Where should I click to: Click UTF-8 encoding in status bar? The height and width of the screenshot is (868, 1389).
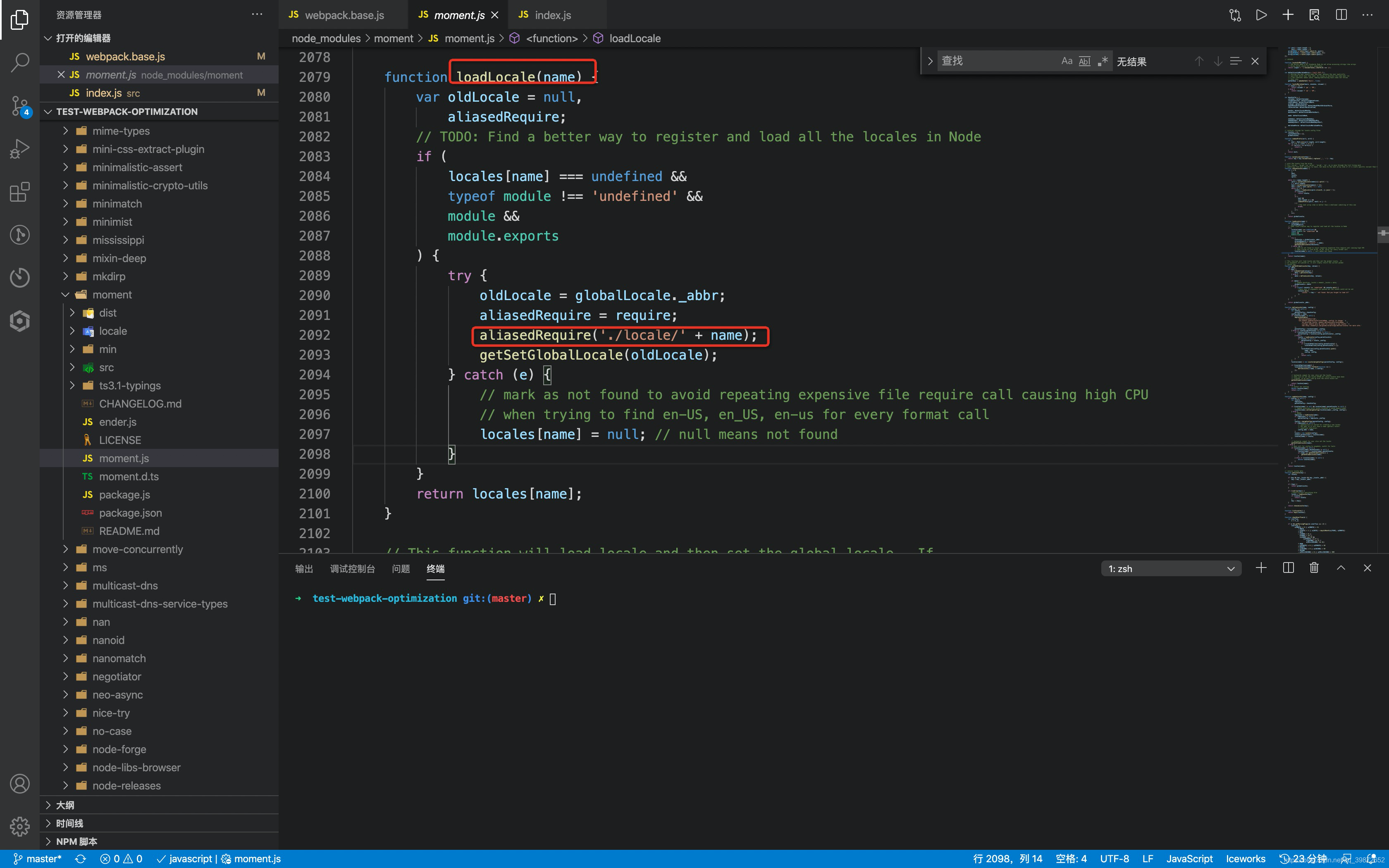pos(1114,859)
